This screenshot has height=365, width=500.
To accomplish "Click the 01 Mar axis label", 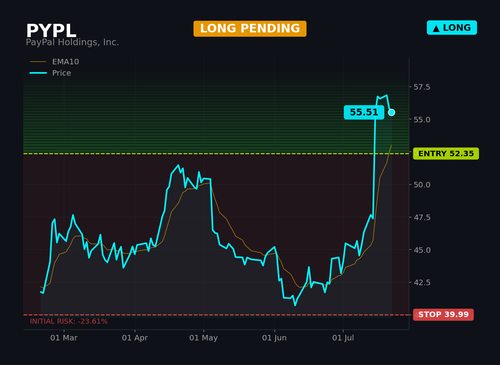I will 64,338.
